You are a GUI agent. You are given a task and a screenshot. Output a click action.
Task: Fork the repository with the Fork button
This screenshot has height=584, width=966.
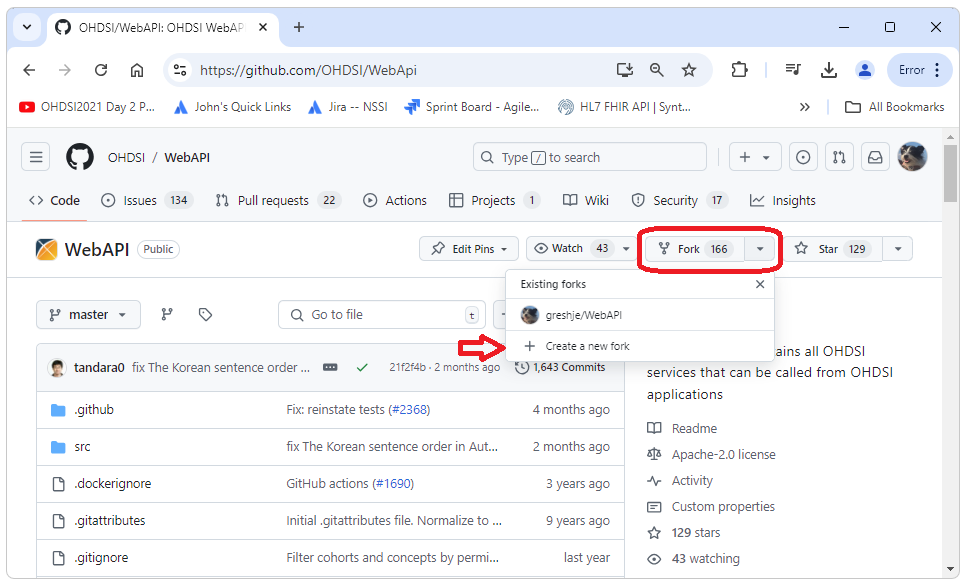pyautogui.click(x=695, y=249)
